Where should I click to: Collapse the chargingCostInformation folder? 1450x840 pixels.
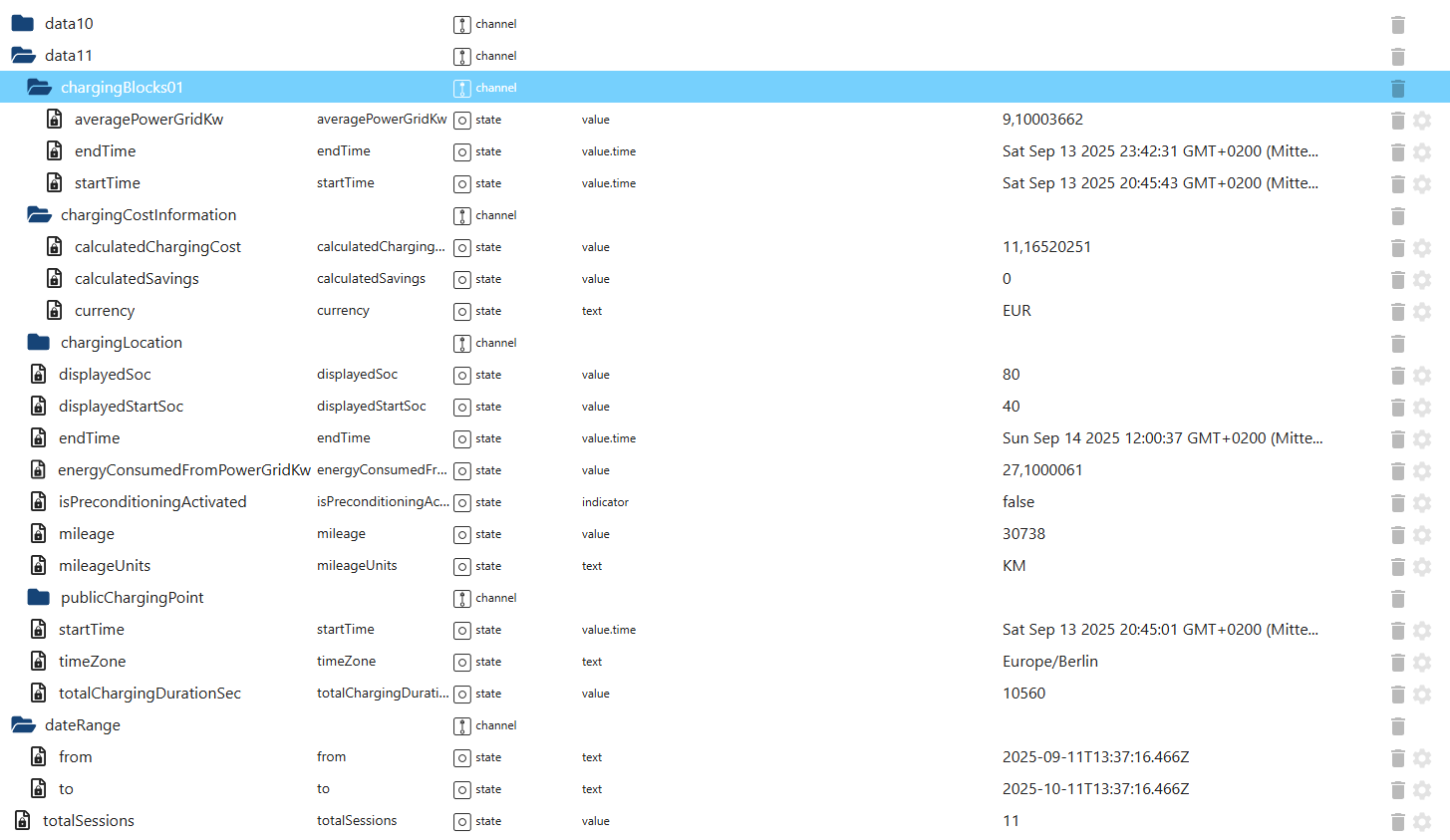[39, 215]
